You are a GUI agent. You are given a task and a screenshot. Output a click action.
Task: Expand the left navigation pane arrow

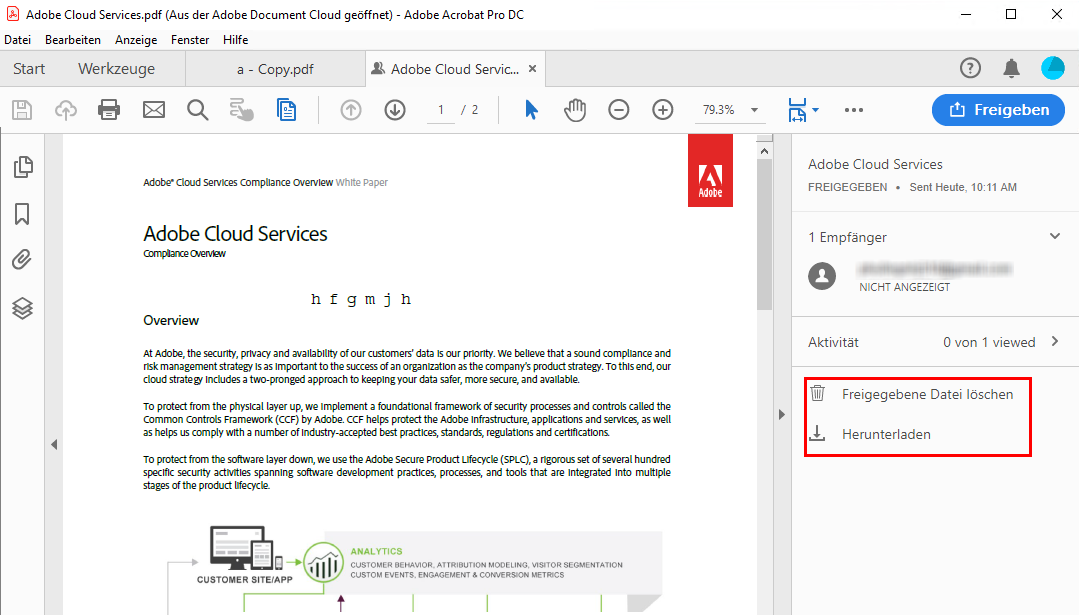(x=54, y=444)
